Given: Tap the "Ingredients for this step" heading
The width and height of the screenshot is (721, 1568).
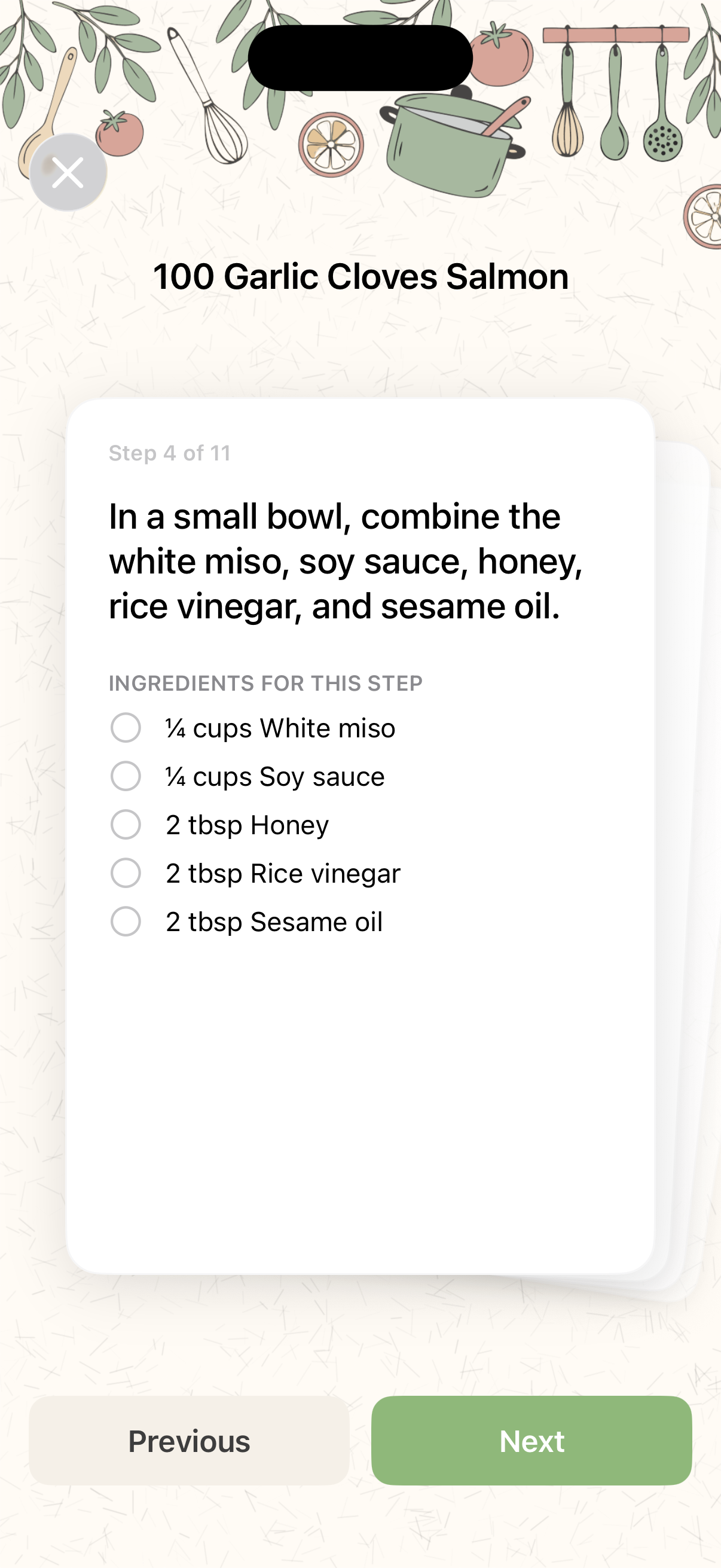Looking at the screenshot, I should [x=265, y=684].
